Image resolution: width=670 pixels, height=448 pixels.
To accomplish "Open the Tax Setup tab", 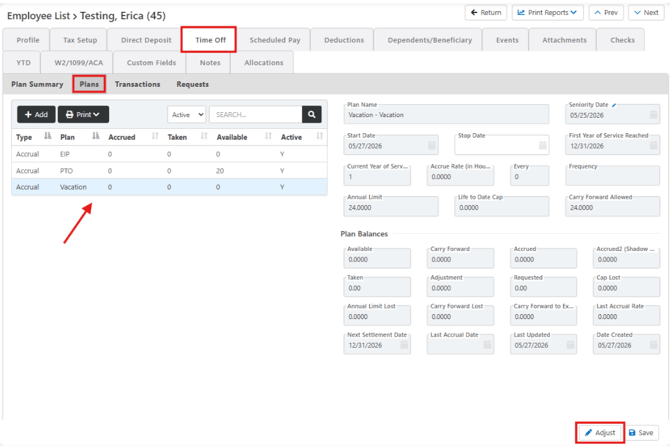I will tap(79, 40).
